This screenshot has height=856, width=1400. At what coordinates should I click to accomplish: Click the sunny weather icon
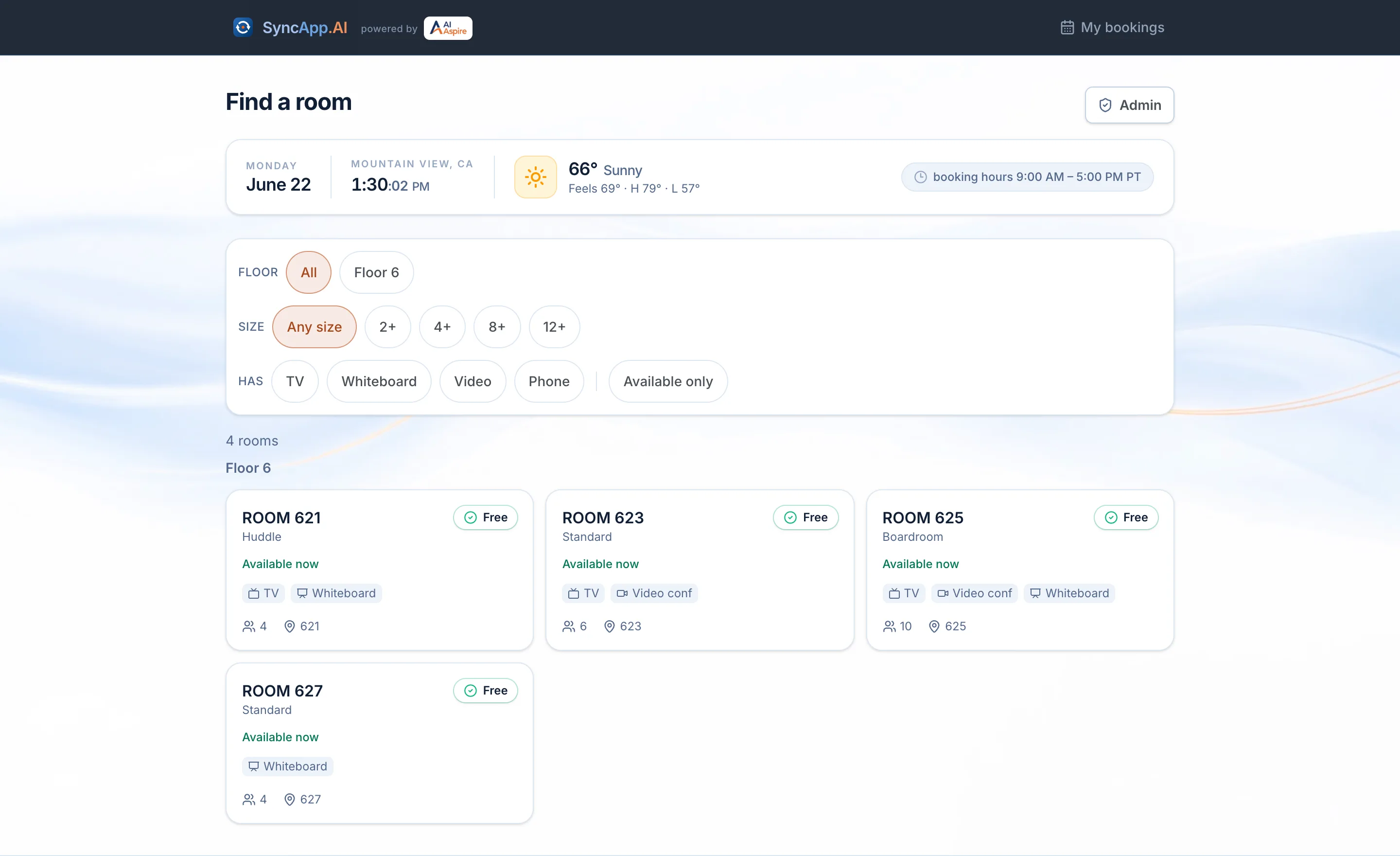[535, 177]
